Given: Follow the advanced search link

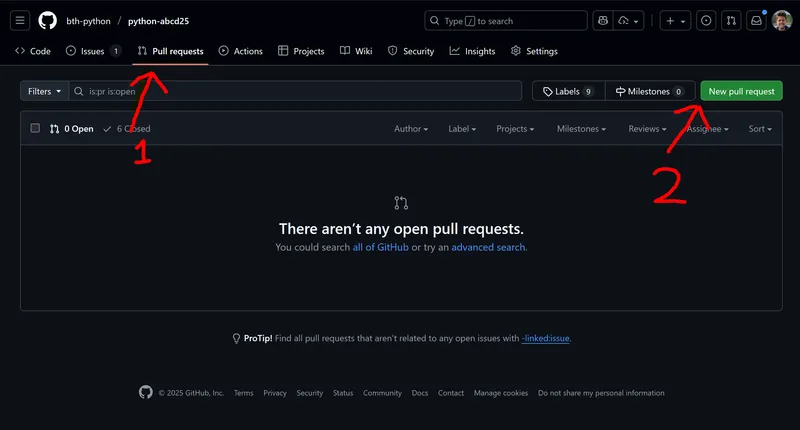Looking at the screenshot, I should pyautogui.click(x=488, y=247).
